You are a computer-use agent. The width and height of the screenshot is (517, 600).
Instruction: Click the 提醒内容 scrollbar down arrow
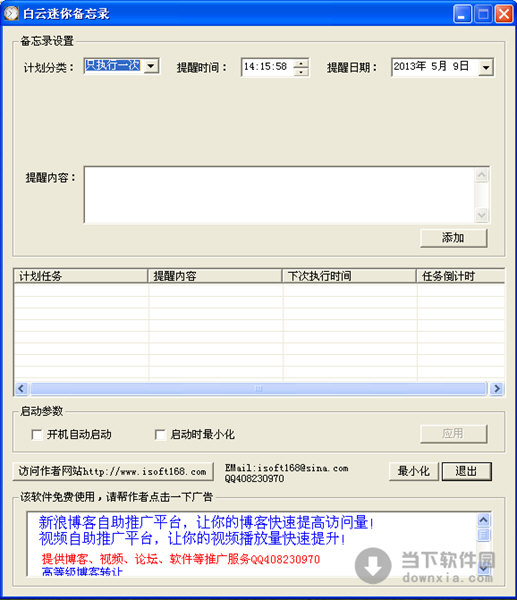(x=482, y=215)
